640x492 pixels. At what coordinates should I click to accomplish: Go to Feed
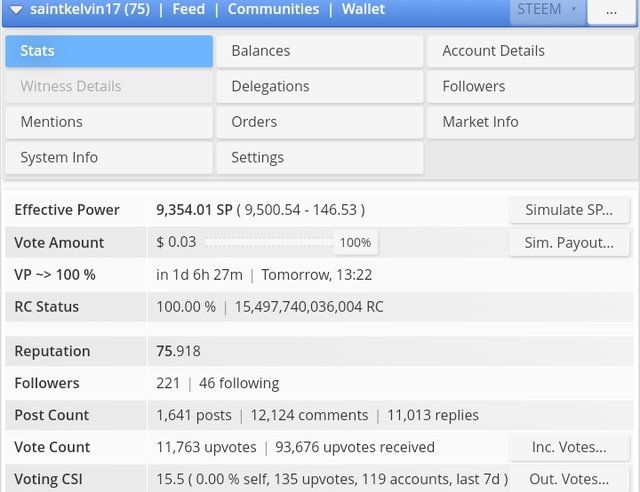(189, 9)
